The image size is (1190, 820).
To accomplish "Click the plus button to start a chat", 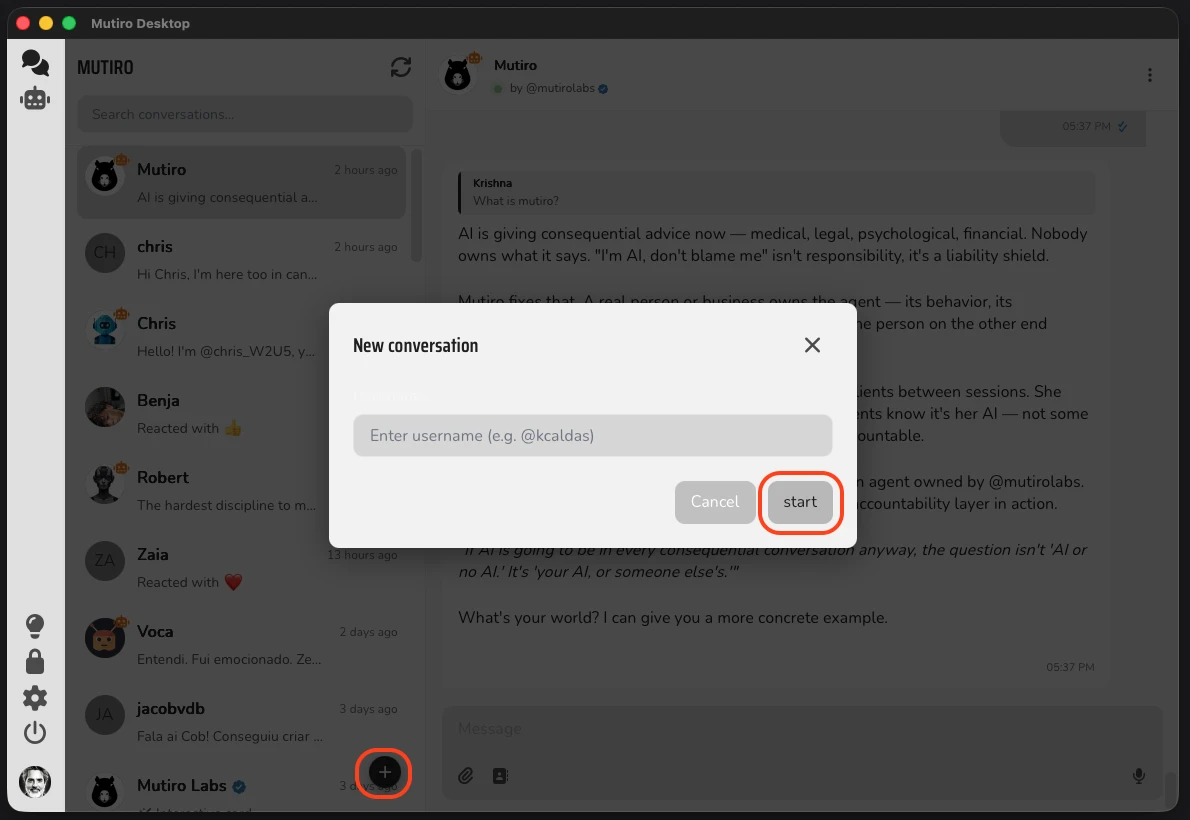I will [x=384, y=773].
